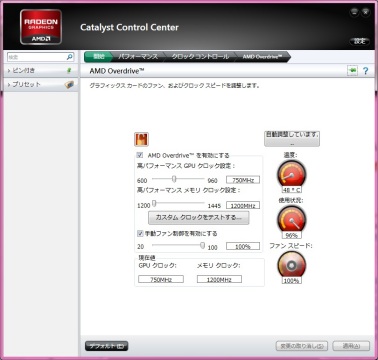378x360 pixels.
Task: Select the Performance breadcrumb tab
Action: pos(138,57)
